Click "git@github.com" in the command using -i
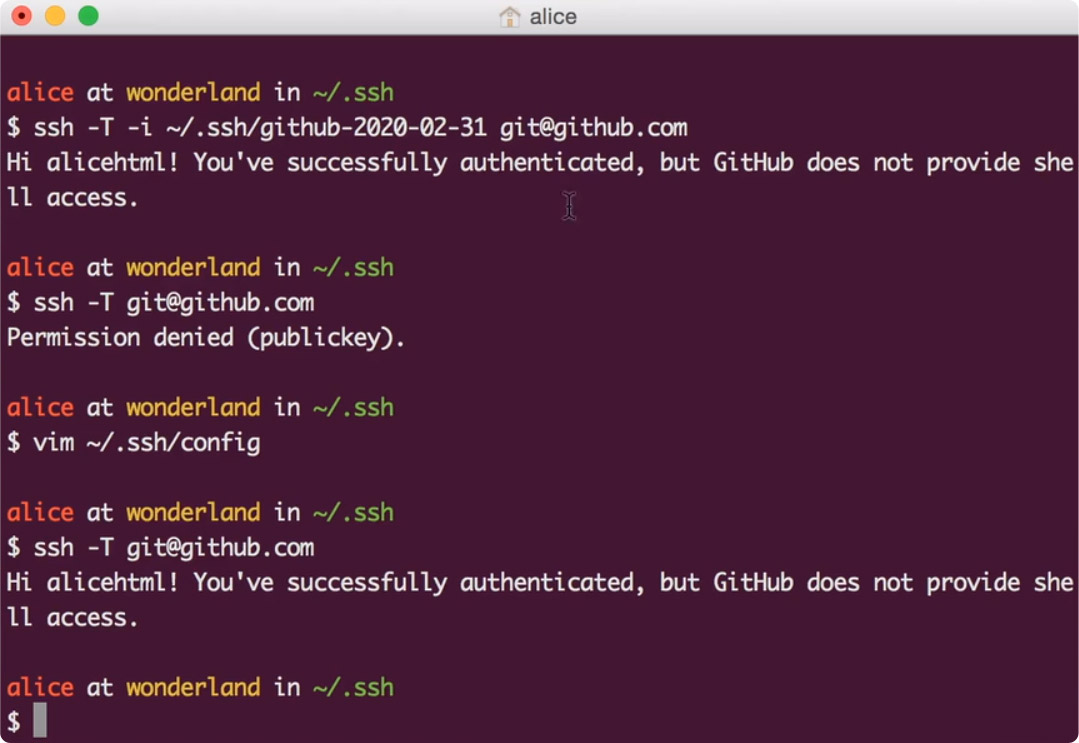 point(593,127)
